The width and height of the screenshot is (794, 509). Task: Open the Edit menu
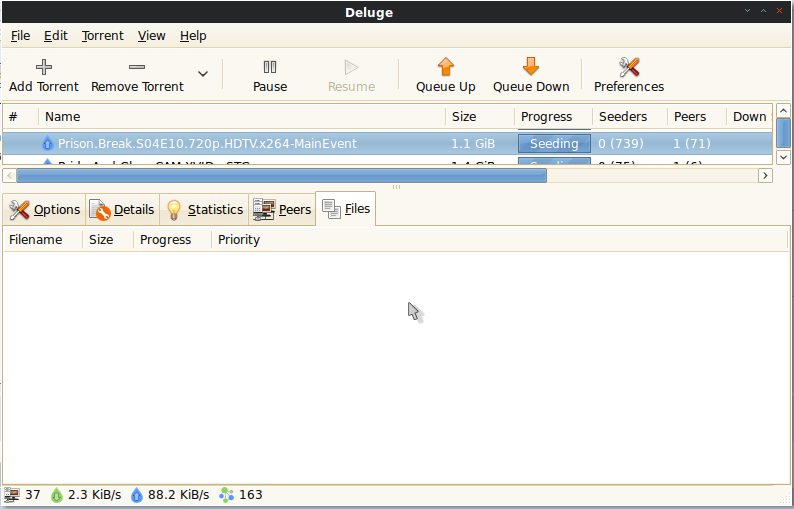click(56, 36)
